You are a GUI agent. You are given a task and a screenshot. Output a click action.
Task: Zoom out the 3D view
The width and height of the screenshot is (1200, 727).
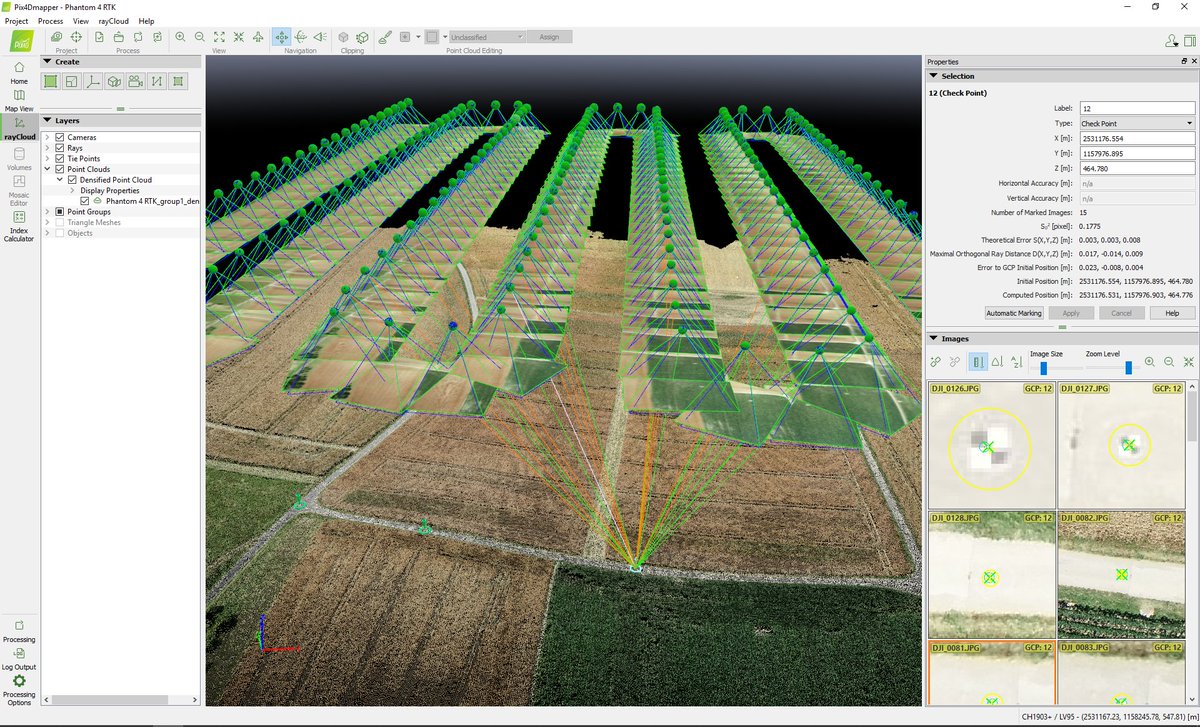pyautogui.click(x=200, y=37)
